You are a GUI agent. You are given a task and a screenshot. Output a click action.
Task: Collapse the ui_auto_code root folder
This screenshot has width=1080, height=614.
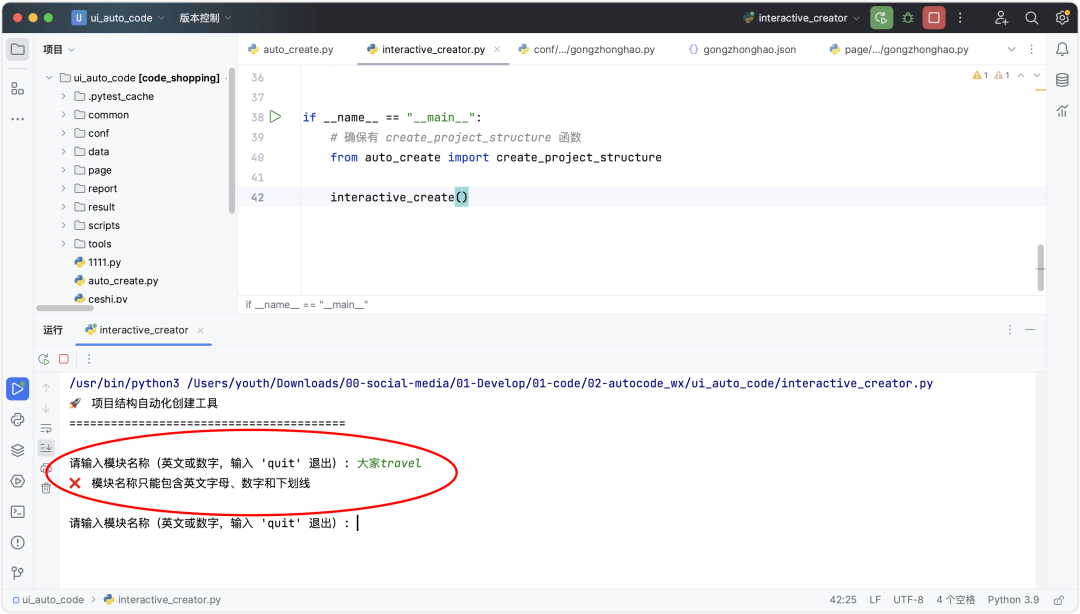click(x=49, y=78)
